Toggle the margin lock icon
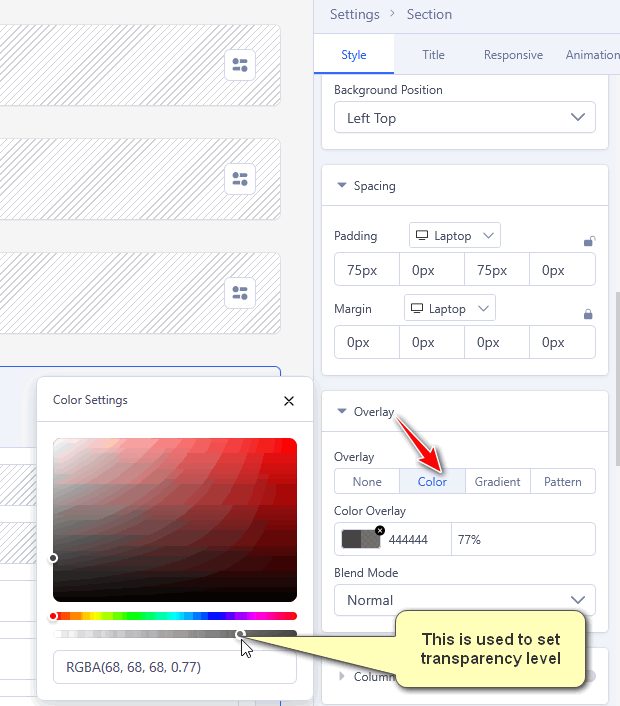 pyautogui.click(x=588, y=314)
